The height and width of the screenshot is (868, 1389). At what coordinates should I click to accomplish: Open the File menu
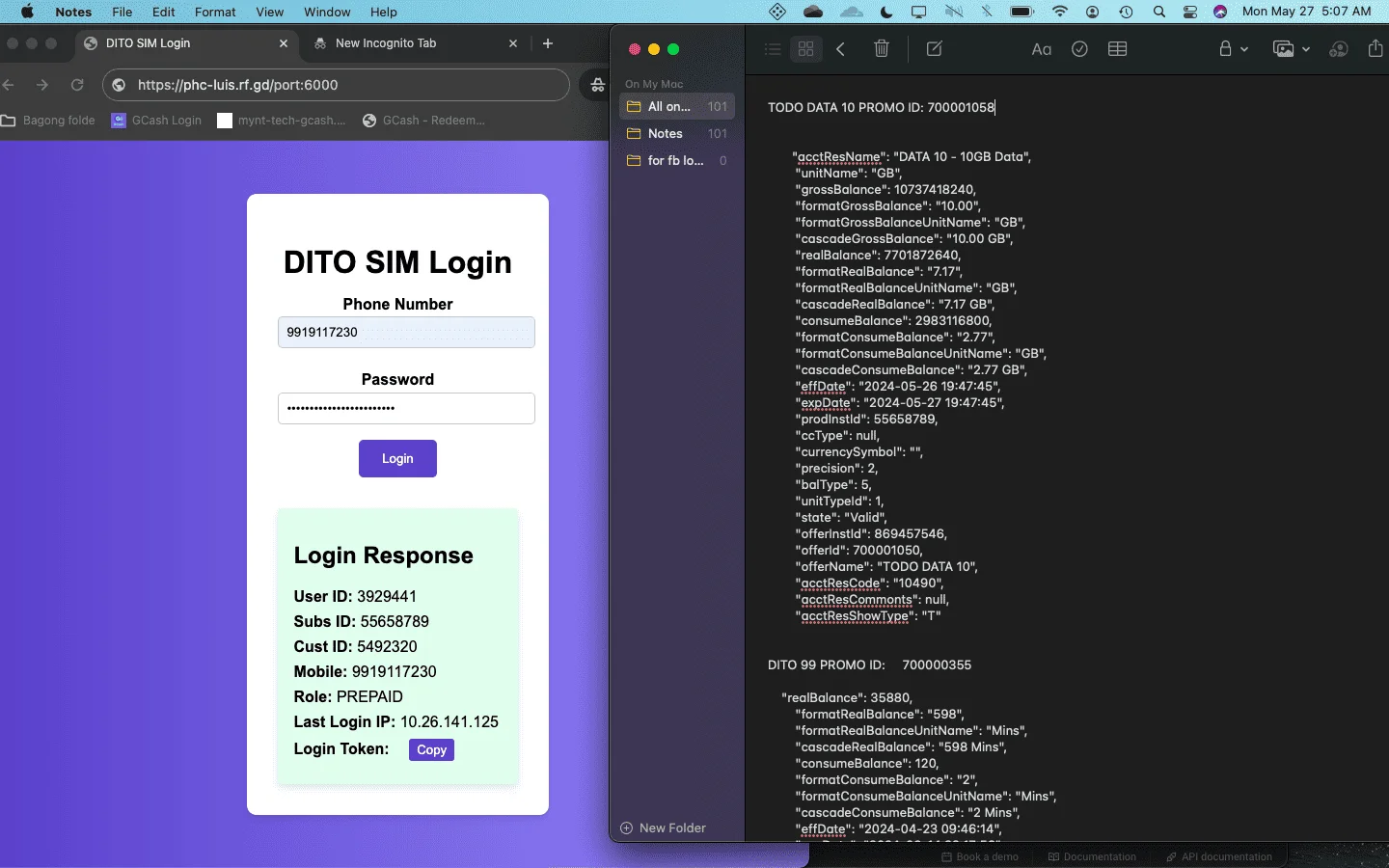point(123,12)
